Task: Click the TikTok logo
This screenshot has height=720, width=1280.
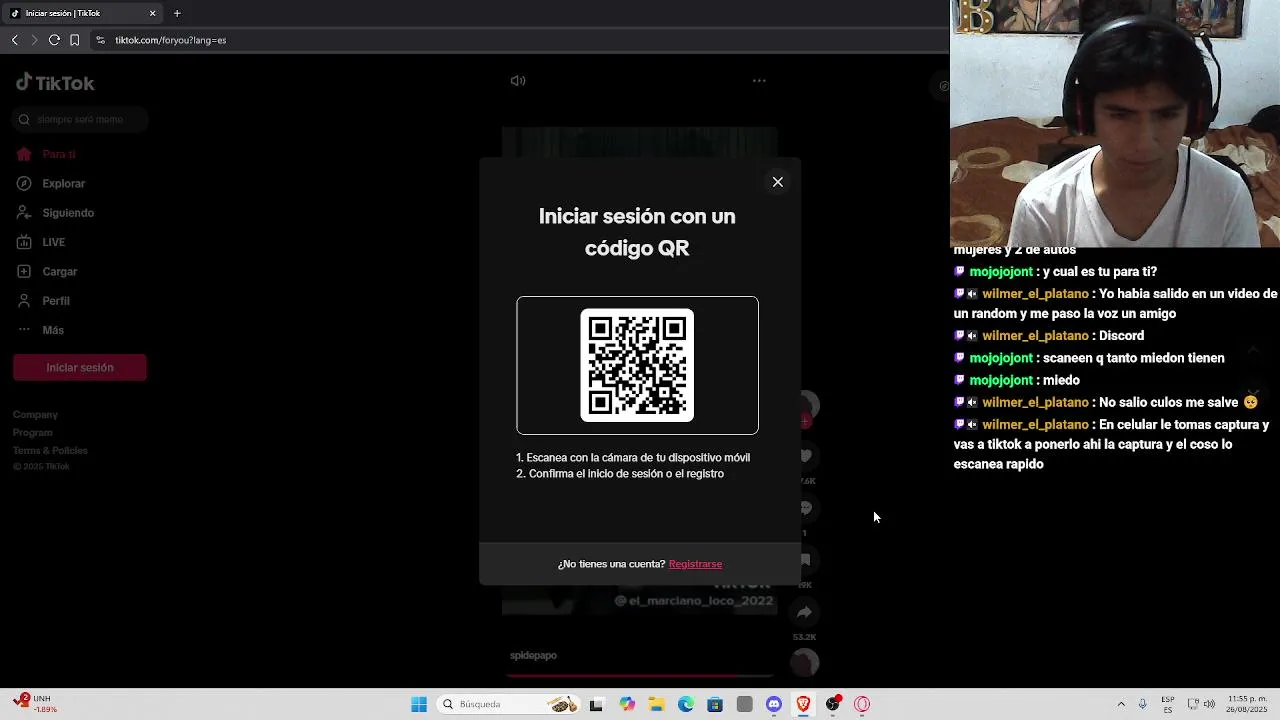Action: (x=55, y=83)
